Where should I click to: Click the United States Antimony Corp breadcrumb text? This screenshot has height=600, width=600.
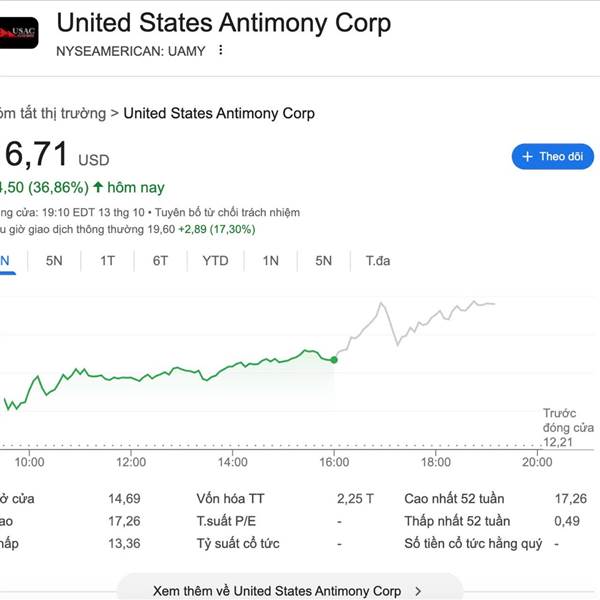coord(219,113)
